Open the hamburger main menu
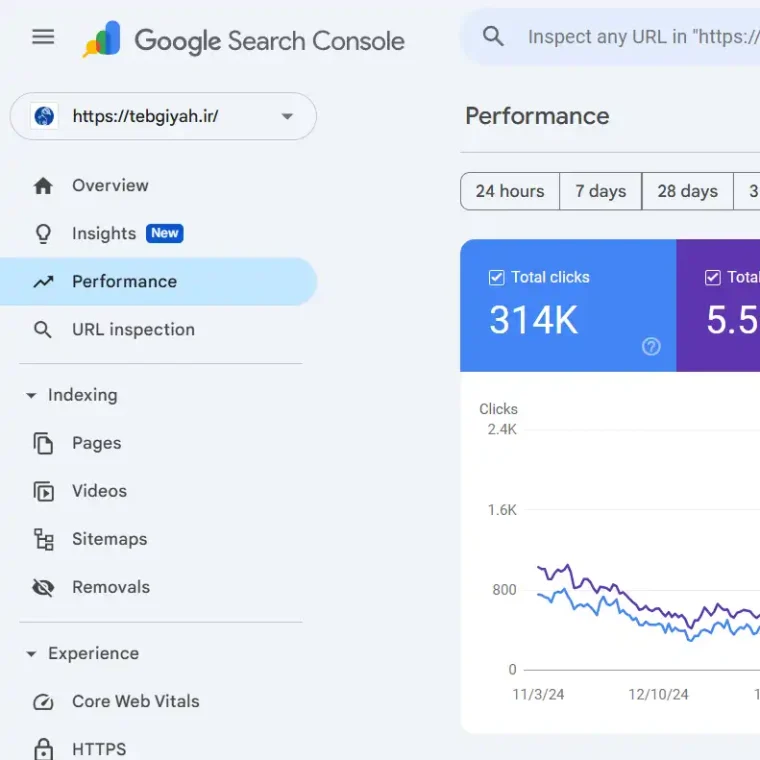Image resolution: width=760 pixels, height=760 pixels. click(x=43, y=37)
